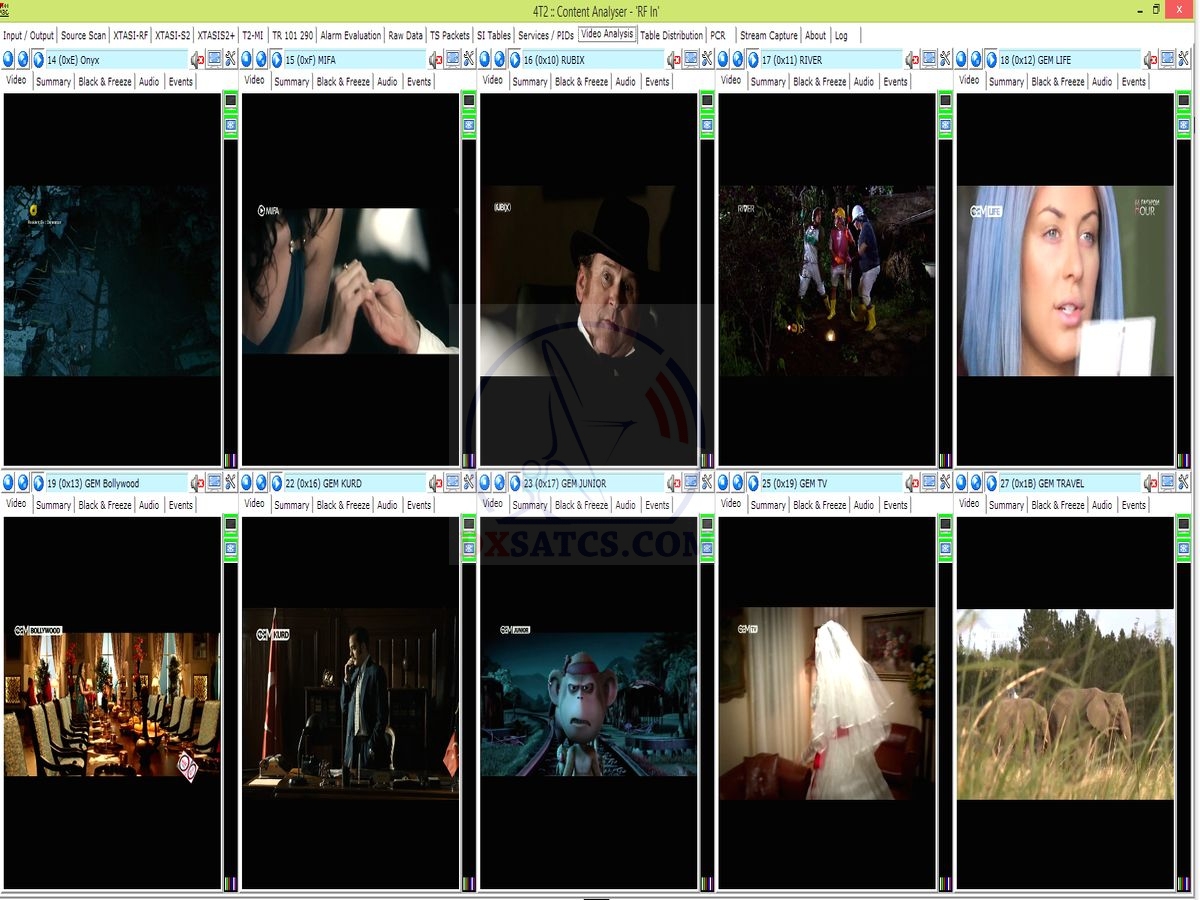Switch to the Stream Capture tab

pyautogui.click(x=768, y=36)
